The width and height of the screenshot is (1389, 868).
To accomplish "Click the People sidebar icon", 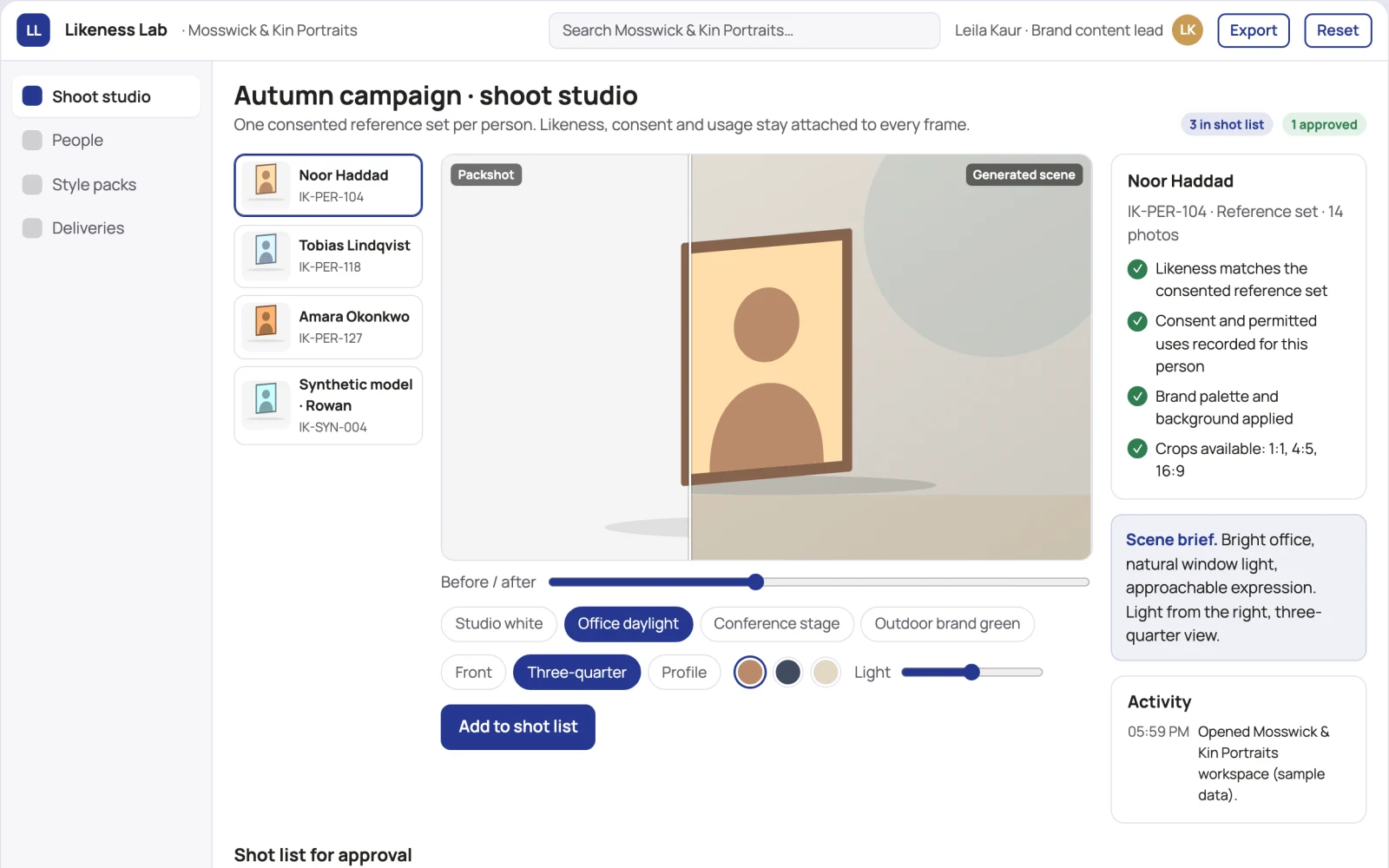I will pyautogui.click(x=32, y=140).
